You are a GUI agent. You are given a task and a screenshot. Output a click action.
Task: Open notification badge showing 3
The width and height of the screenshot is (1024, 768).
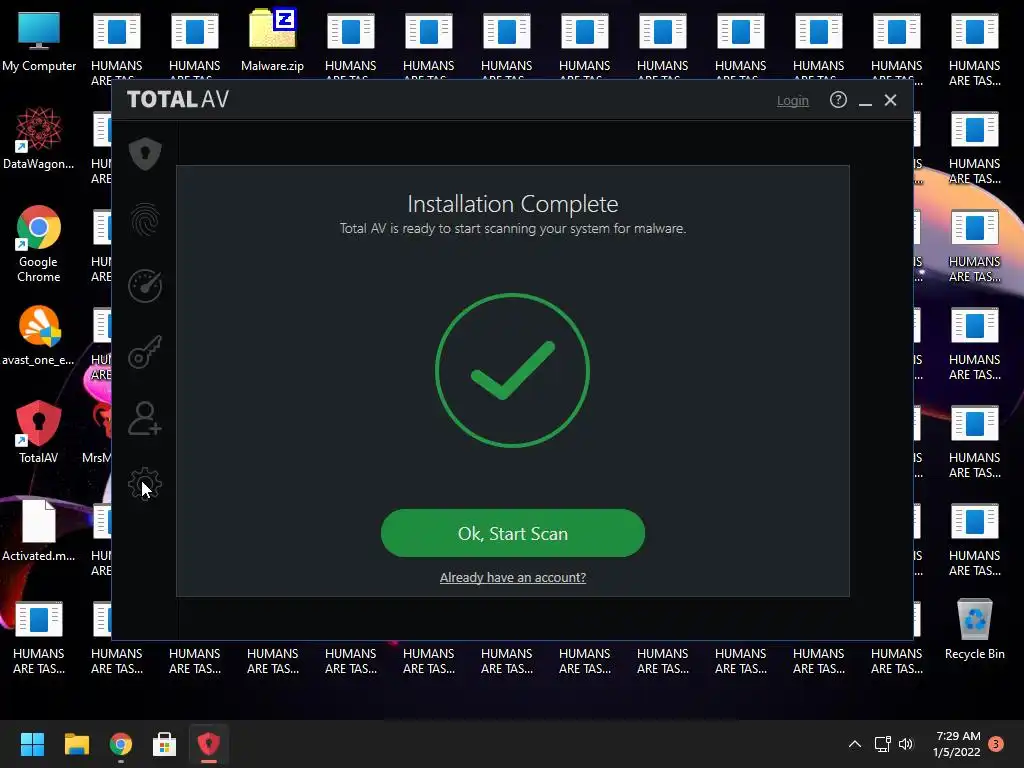pos(996,743)
